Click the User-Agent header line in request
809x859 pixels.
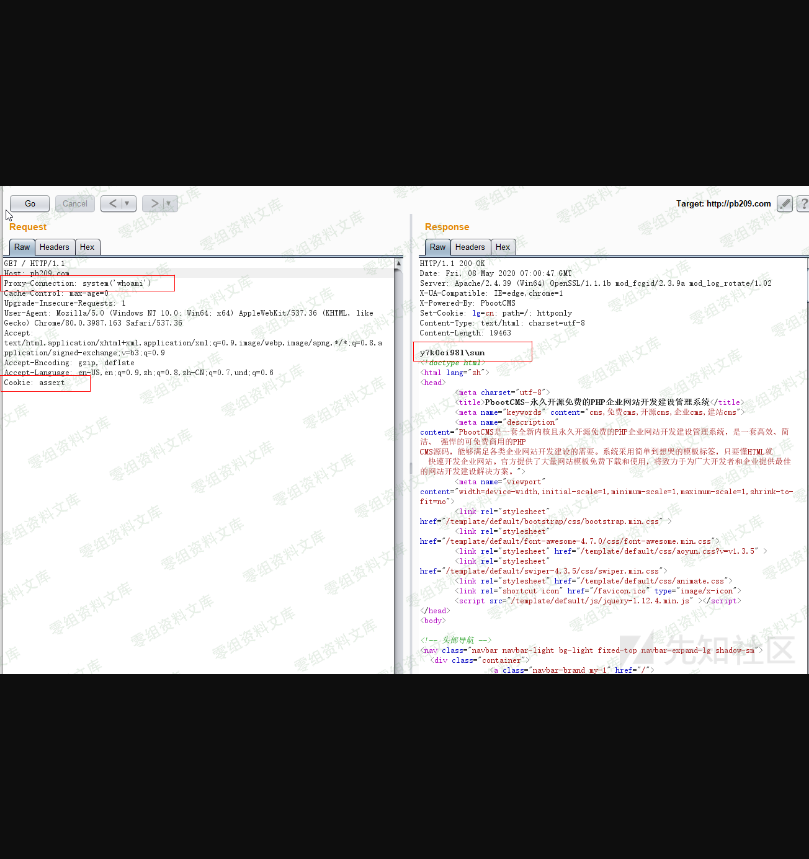pos(150,313)
